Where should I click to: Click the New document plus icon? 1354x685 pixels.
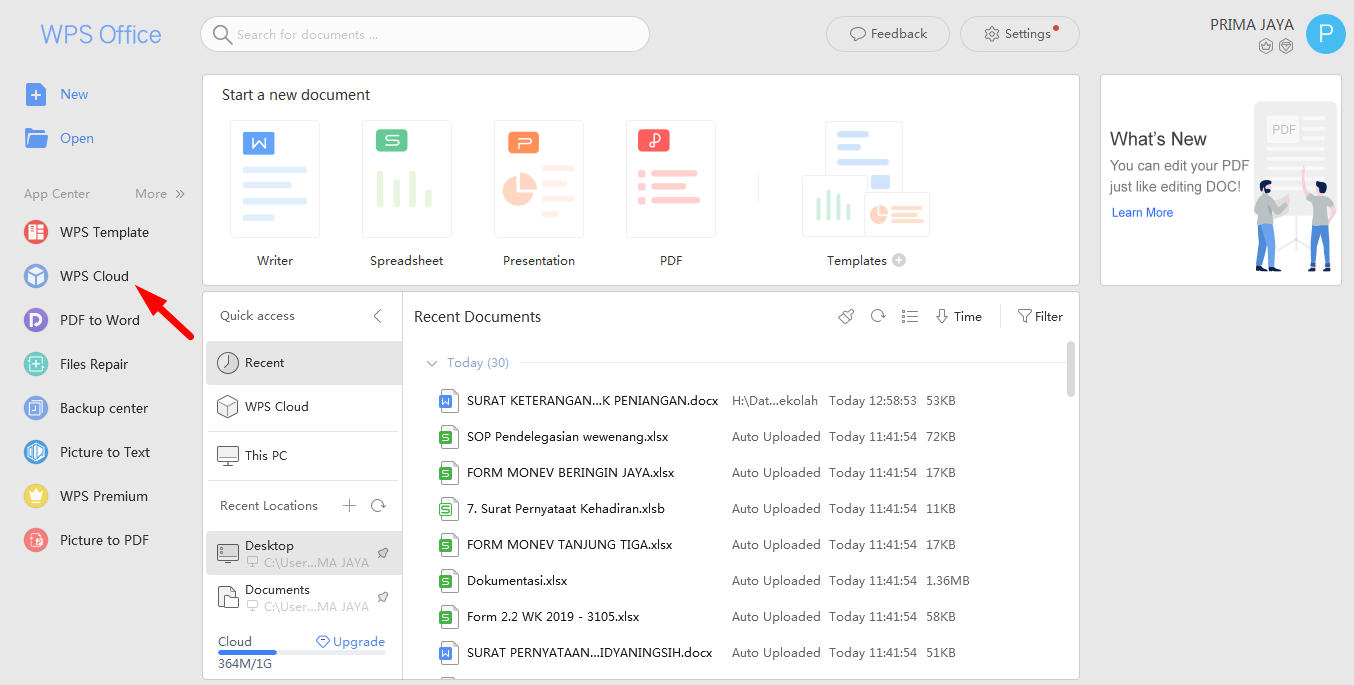[x=36, y=95]
